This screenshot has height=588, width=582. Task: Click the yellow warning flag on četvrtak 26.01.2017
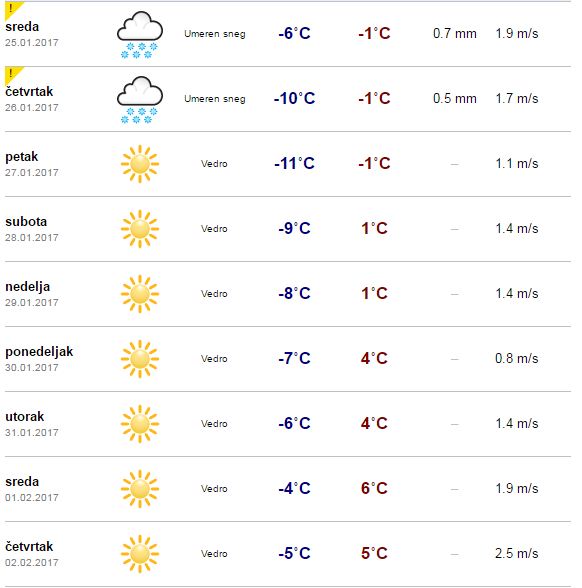[x=13, y=74]
